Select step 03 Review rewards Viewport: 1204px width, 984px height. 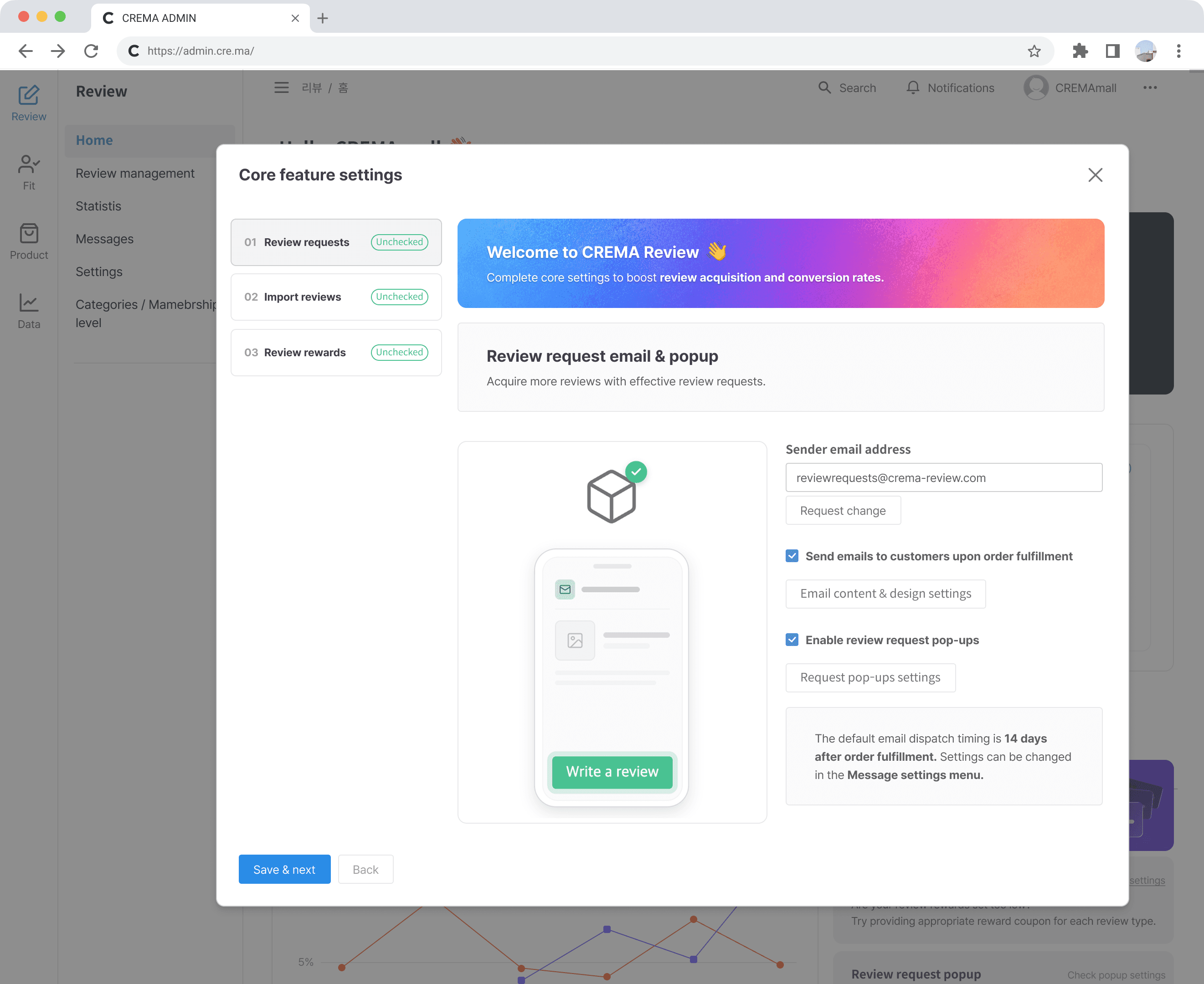[x=336, y=353]
